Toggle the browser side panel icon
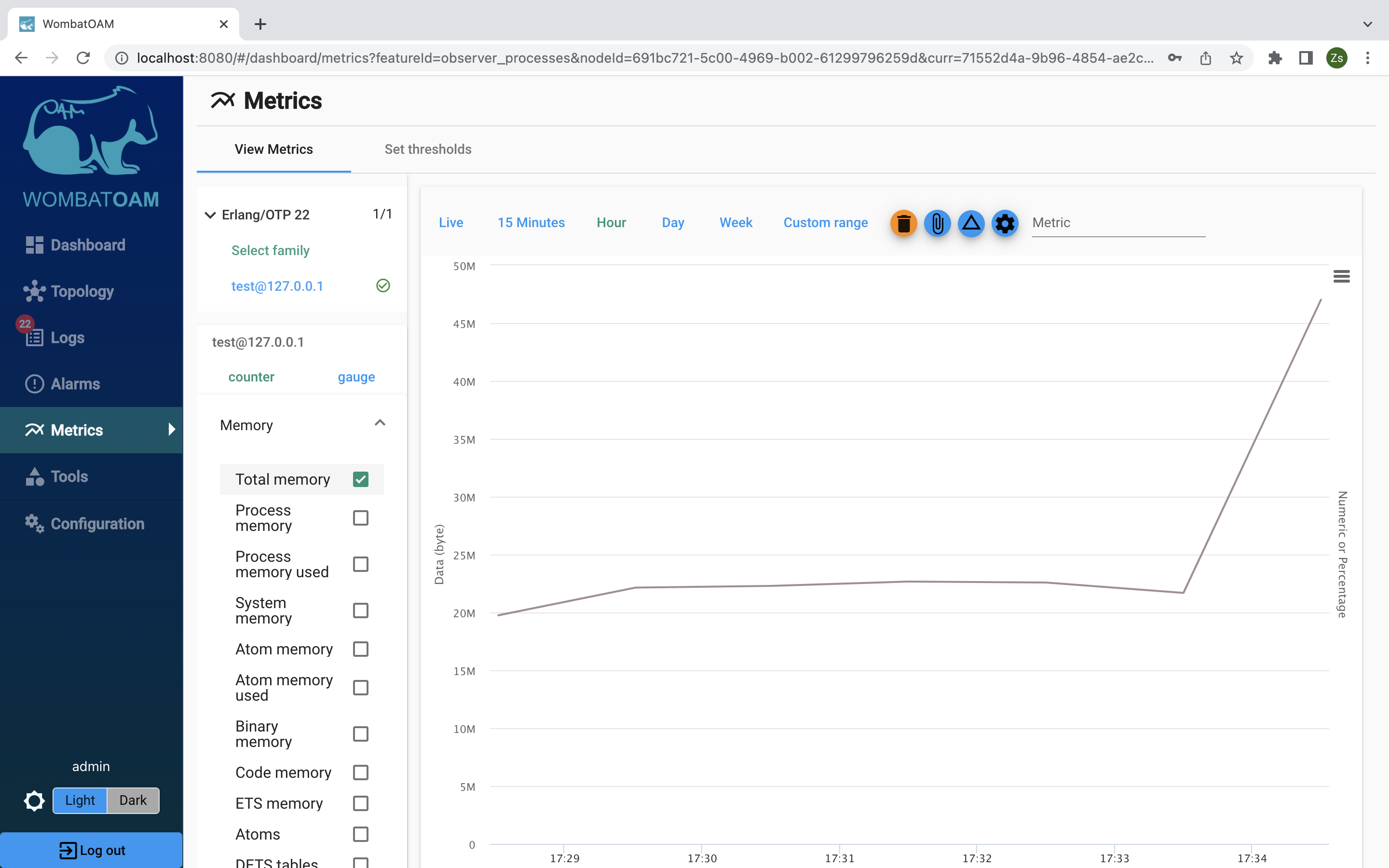The image size is (1389, 868). [x=1306, y=58]
